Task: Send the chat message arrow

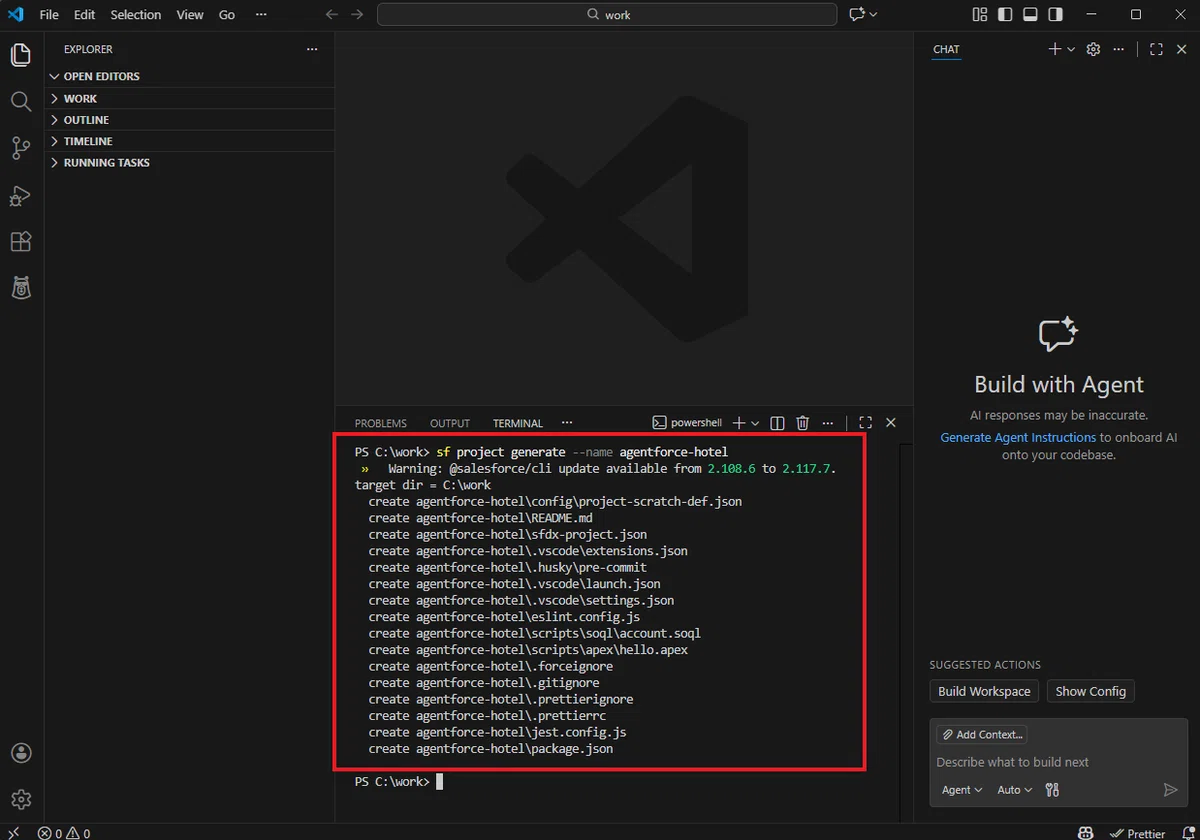Action: point(1170,790)
